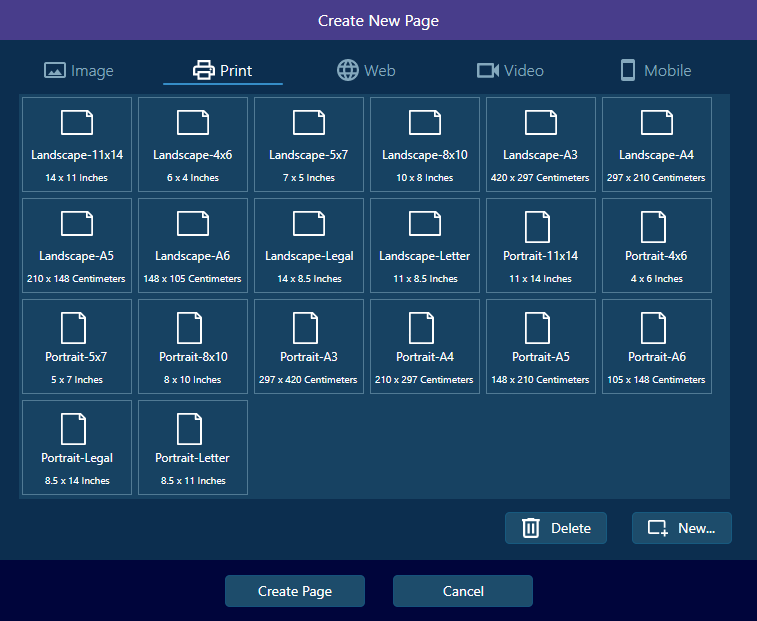The height and width of the screenshot is (621, 757).
Task: Click '297 x 210 Centimeters' size text
Action: [656, 178]
